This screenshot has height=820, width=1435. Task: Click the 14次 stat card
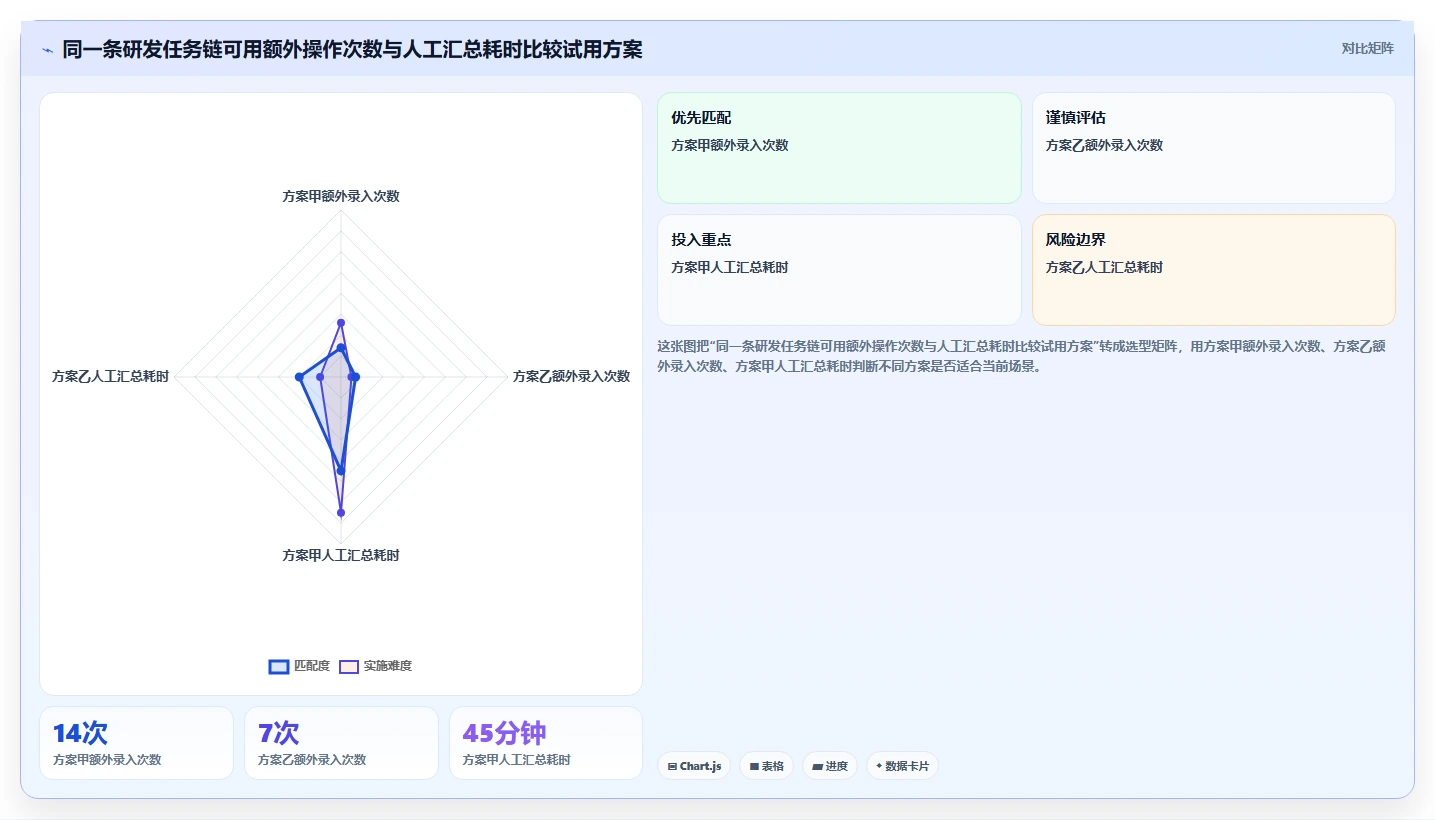136,743
